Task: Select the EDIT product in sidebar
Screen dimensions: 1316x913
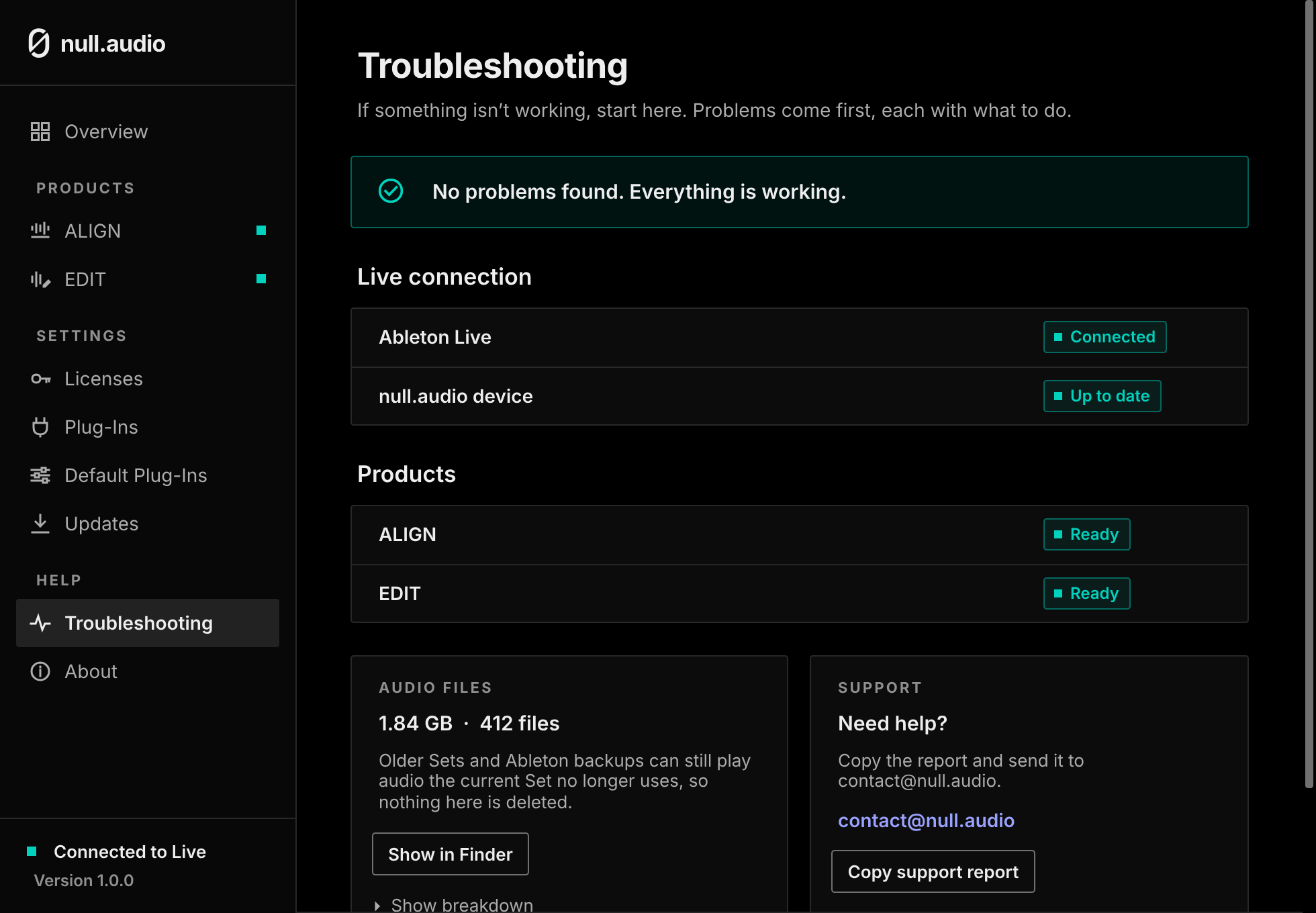Action: [148, 279]
